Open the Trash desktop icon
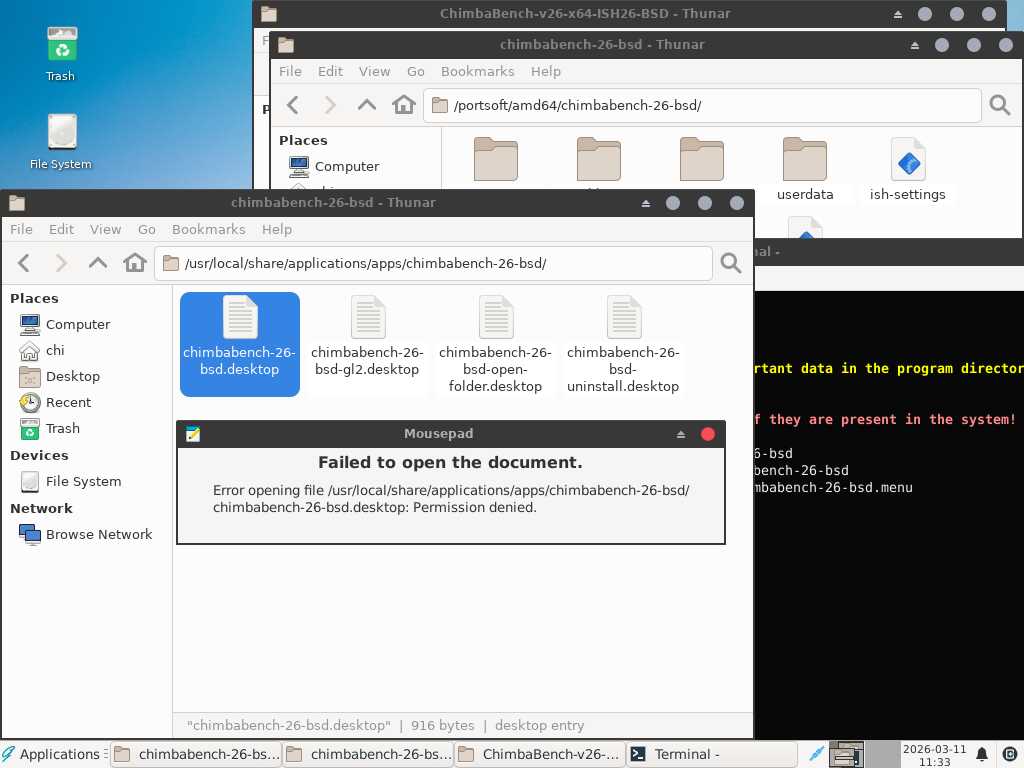This screenshot has height=768, width=1024. pyautogui.click(x=61, y=54)
